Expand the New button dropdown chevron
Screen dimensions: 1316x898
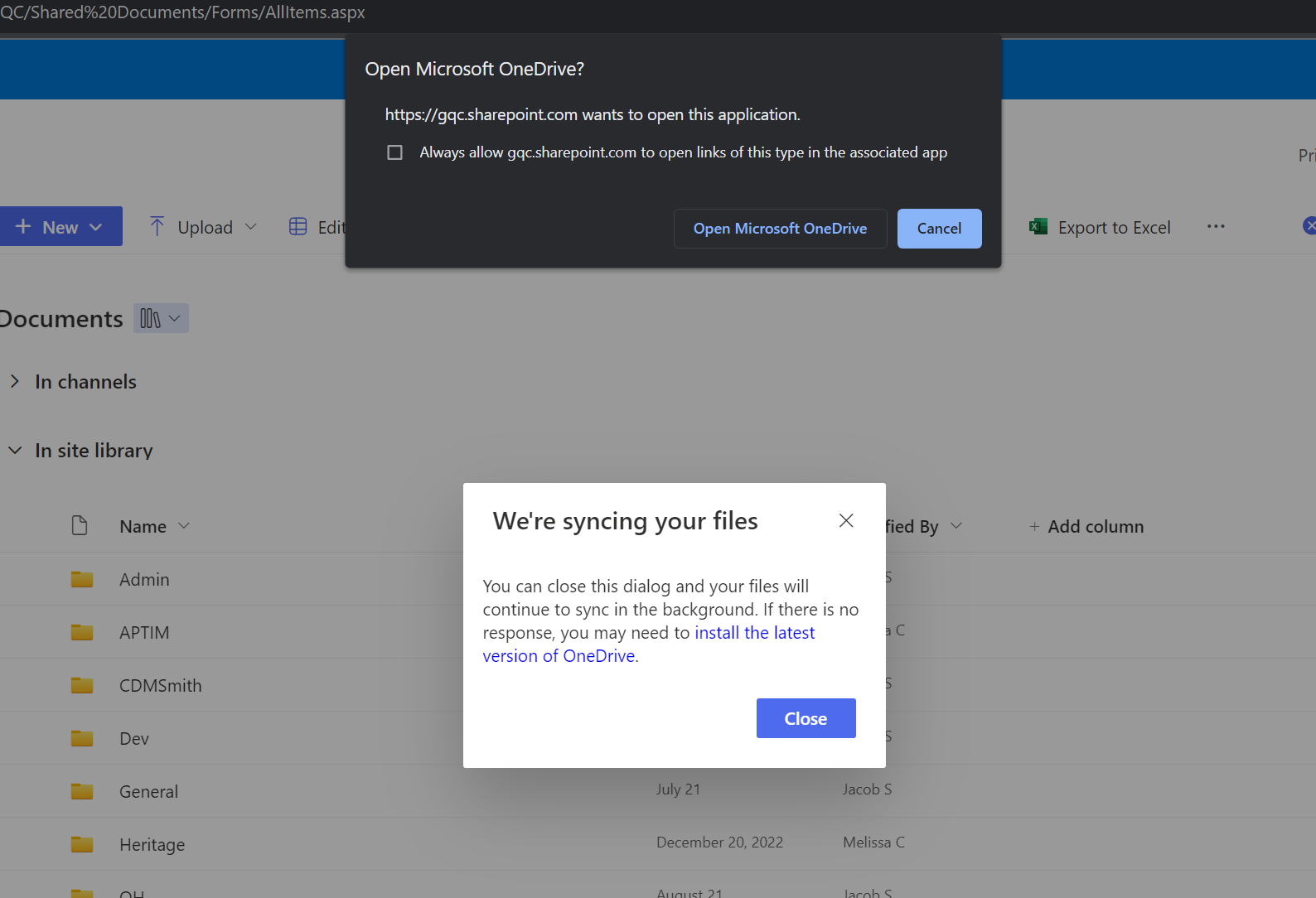[x=96, y=227]
